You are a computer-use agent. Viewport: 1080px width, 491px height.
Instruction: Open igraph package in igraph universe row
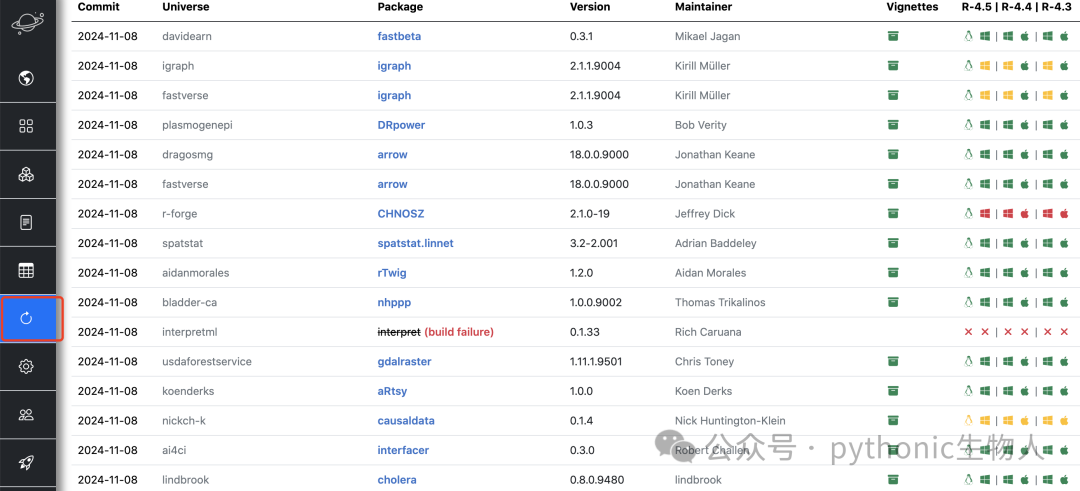click(x=394, y=66)
